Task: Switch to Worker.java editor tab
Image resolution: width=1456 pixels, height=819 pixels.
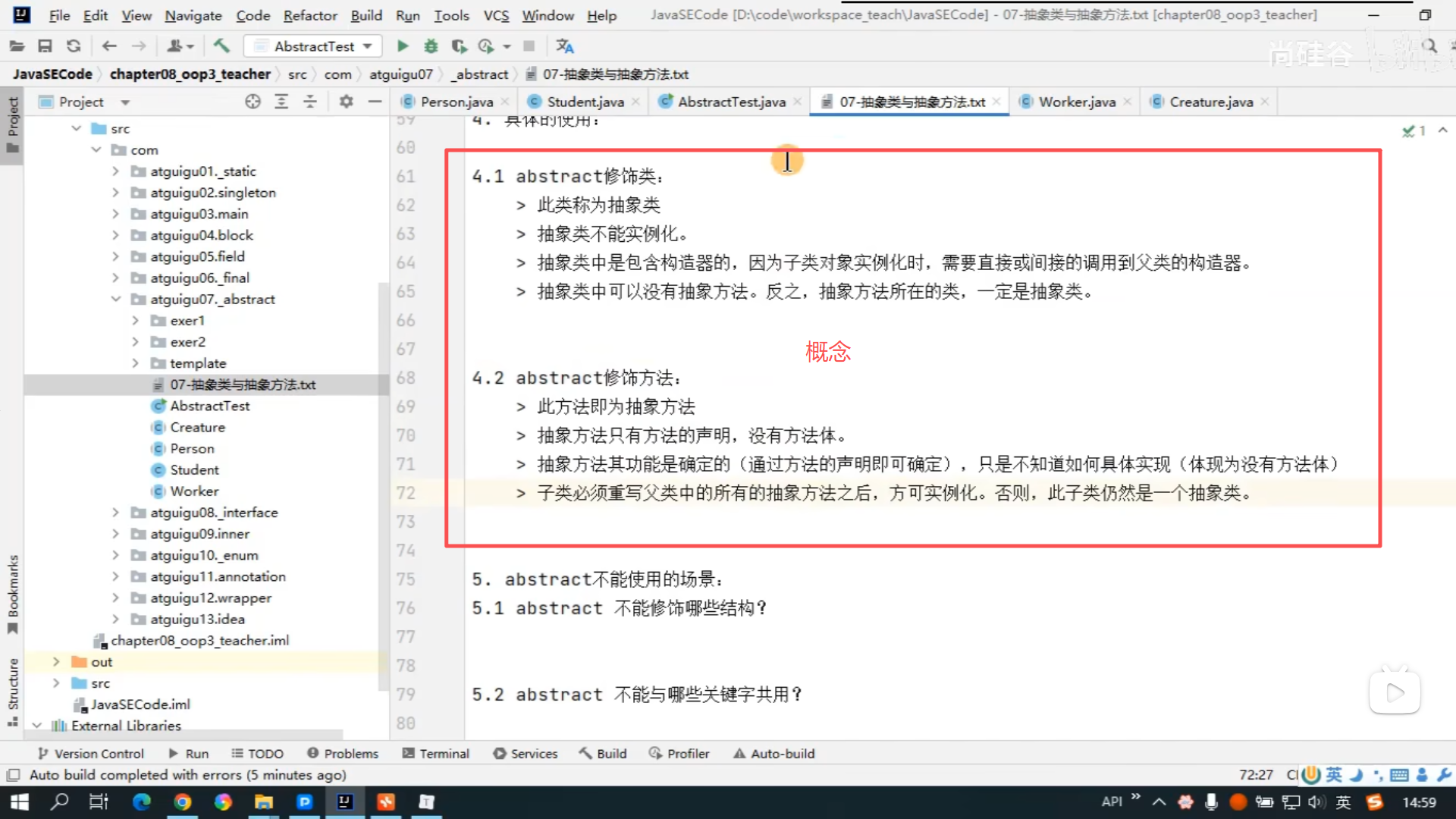Action: coord(1076,102)
